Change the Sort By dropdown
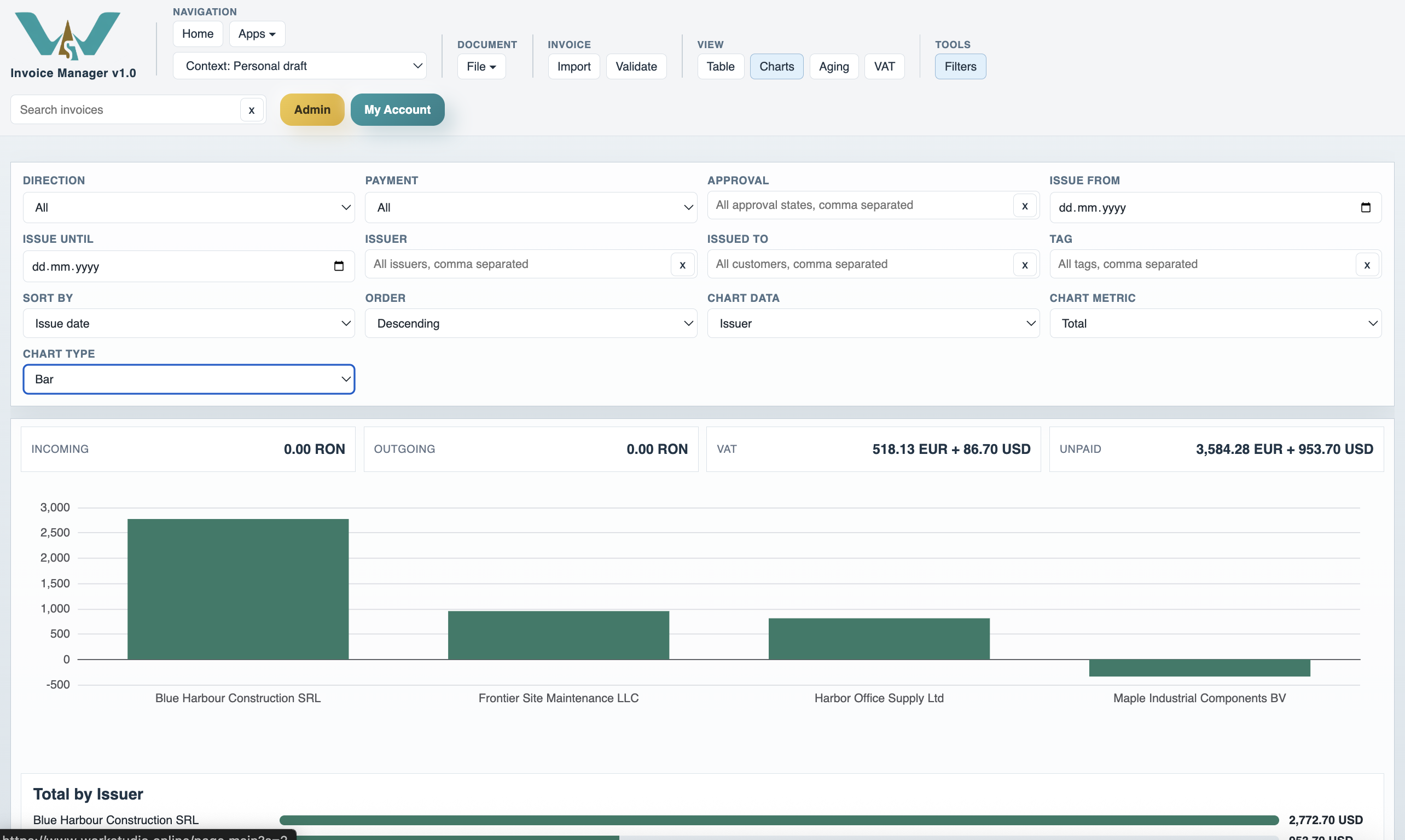The height and width of the screenshot is (840, 1405). [189, 323]
